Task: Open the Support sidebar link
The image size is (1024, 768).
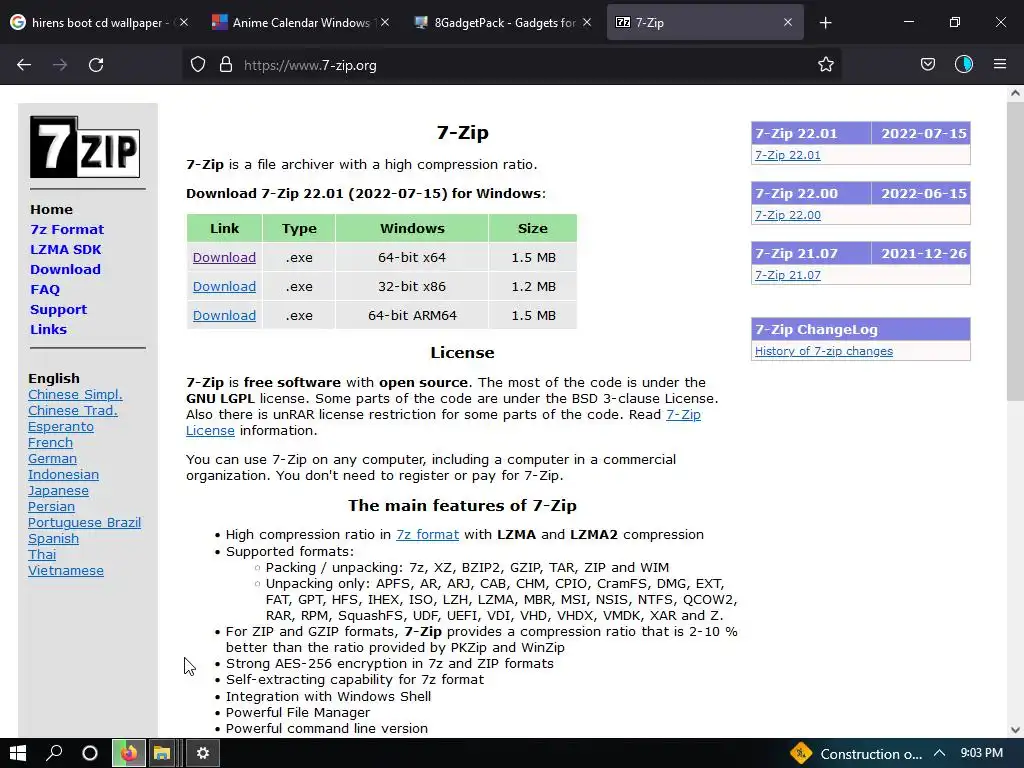Action: coord(58,310)
